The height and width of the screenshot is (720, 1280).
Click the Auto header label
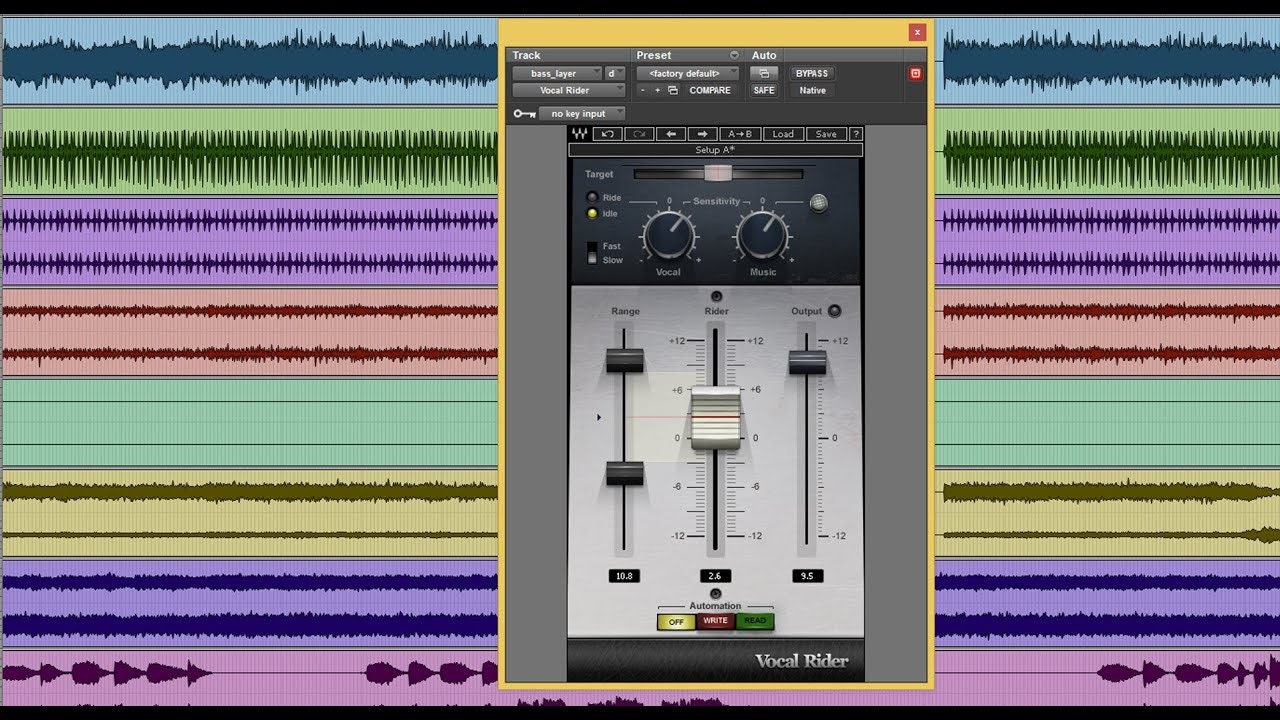click(x=764, y=55)
